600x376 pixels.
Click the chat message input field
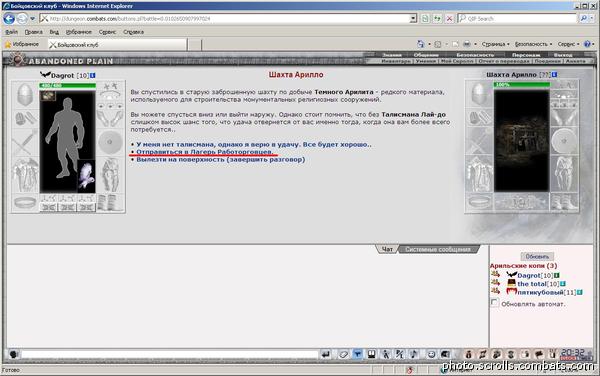[x=170, y=355]
